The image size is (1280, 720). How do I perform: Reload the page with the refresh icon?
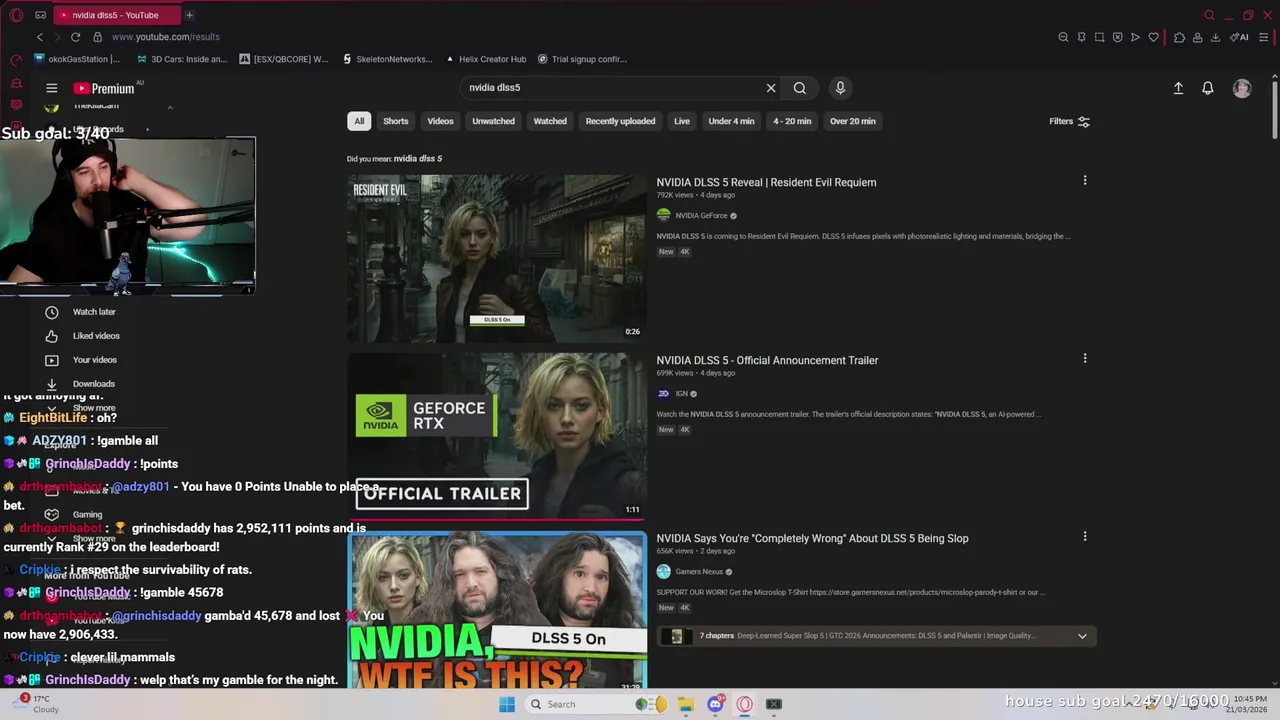point(75,37)
